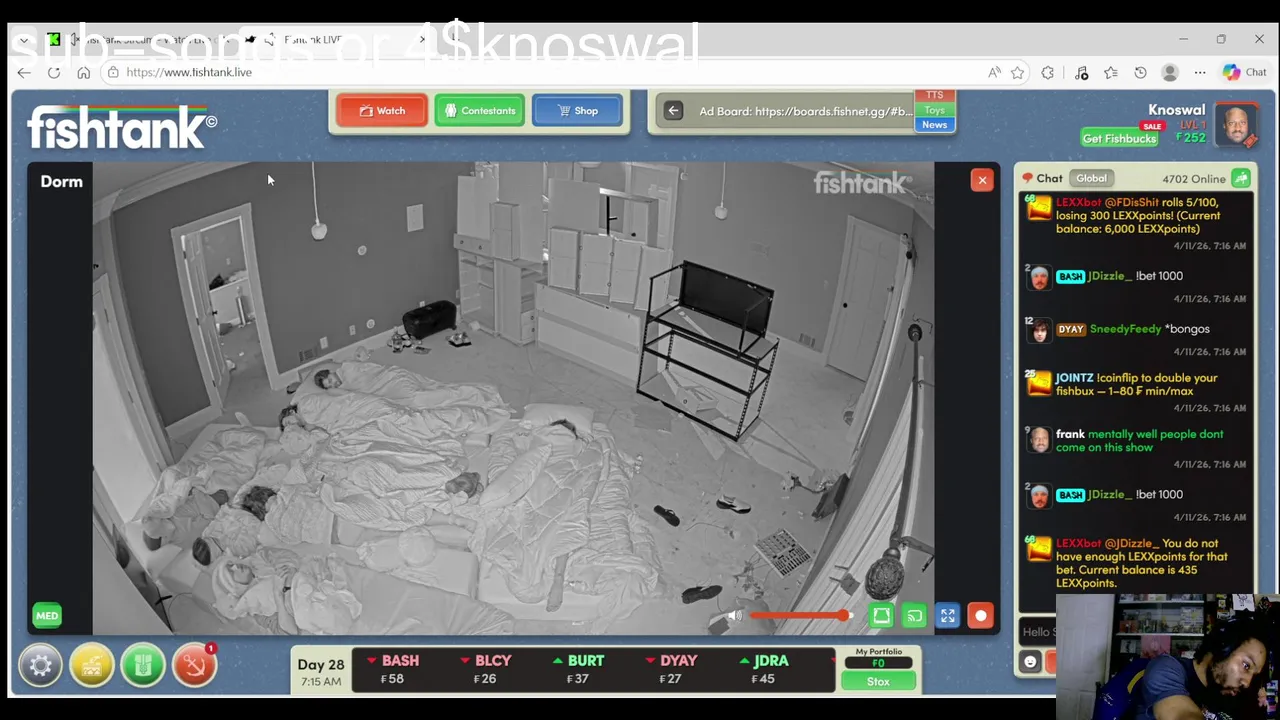The width and height of the screenshot is (1280, 720).
Task: Open browser favorites list icon
Action: coord(1111,72)
